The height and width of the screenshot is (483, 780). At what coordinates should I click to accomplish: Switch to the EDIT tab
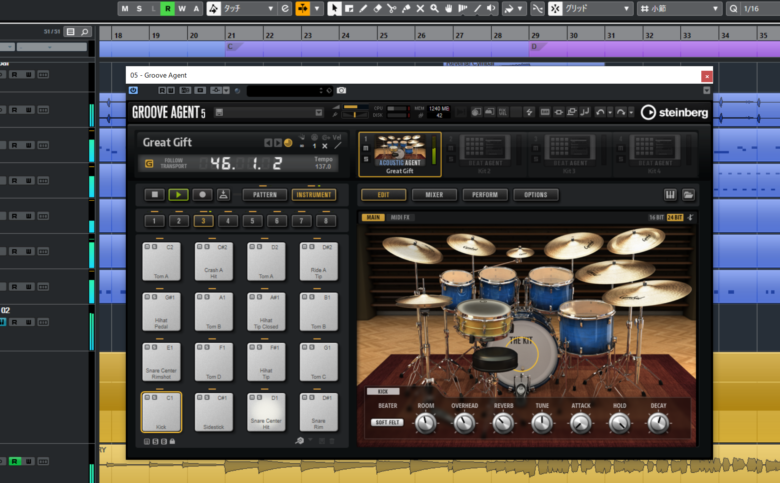pyautogui.click(x=384, y=195)
